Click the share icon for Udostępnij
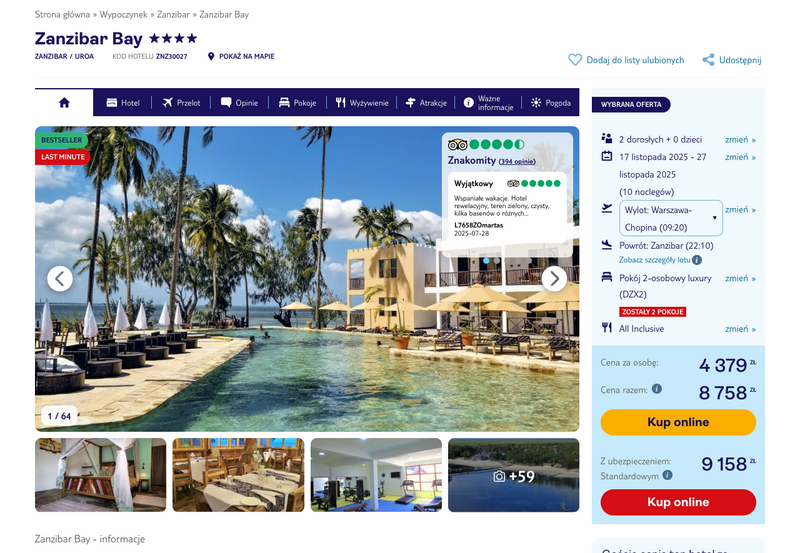This screenshot has height=553, width=800. 708,60
